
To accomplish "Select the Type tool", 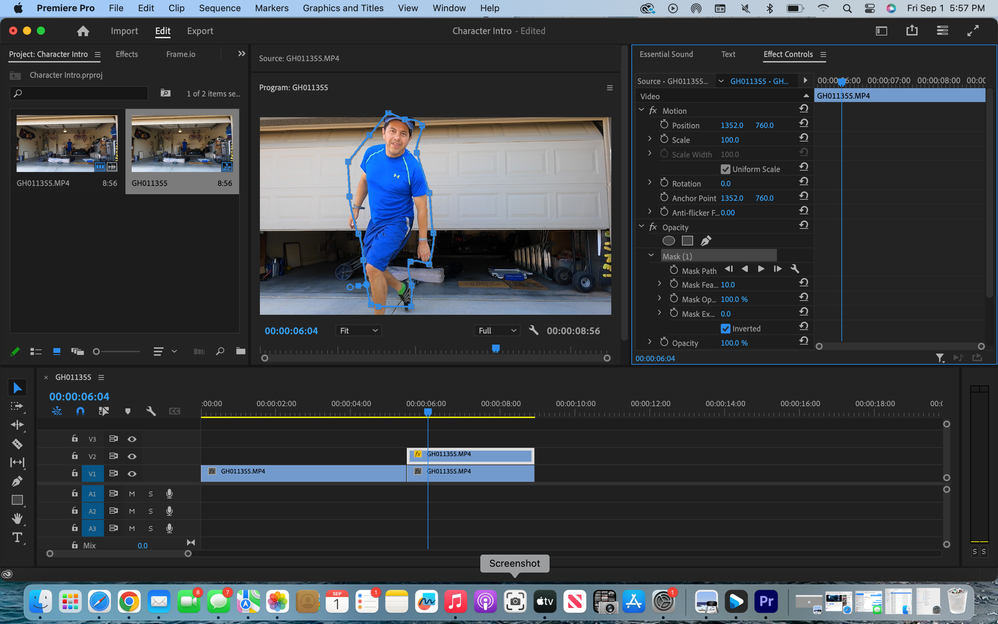I will [x=17, y=537].
